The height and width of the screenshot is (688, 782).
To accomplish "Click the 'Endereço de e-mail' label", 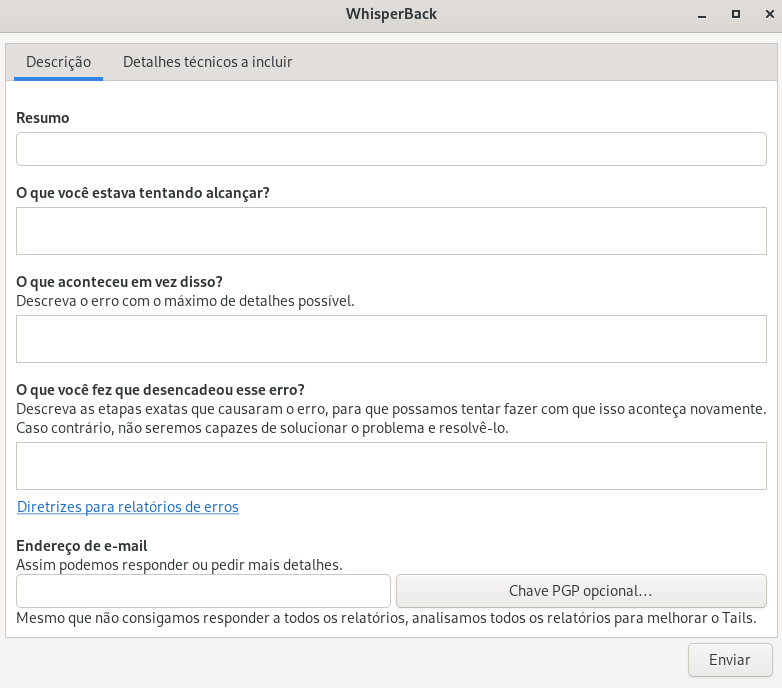I will (x=82, y=546).
